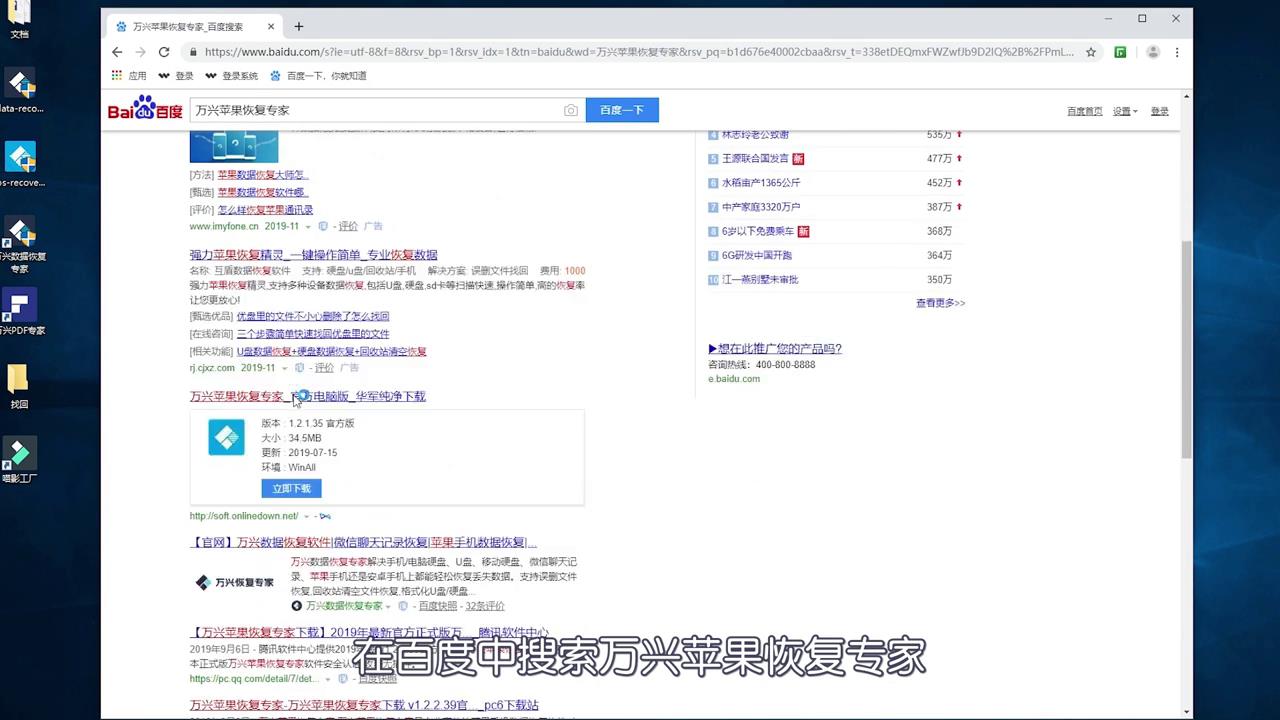
Task: Open the Chrome profile avatar menu
Action: [1153, 52]
